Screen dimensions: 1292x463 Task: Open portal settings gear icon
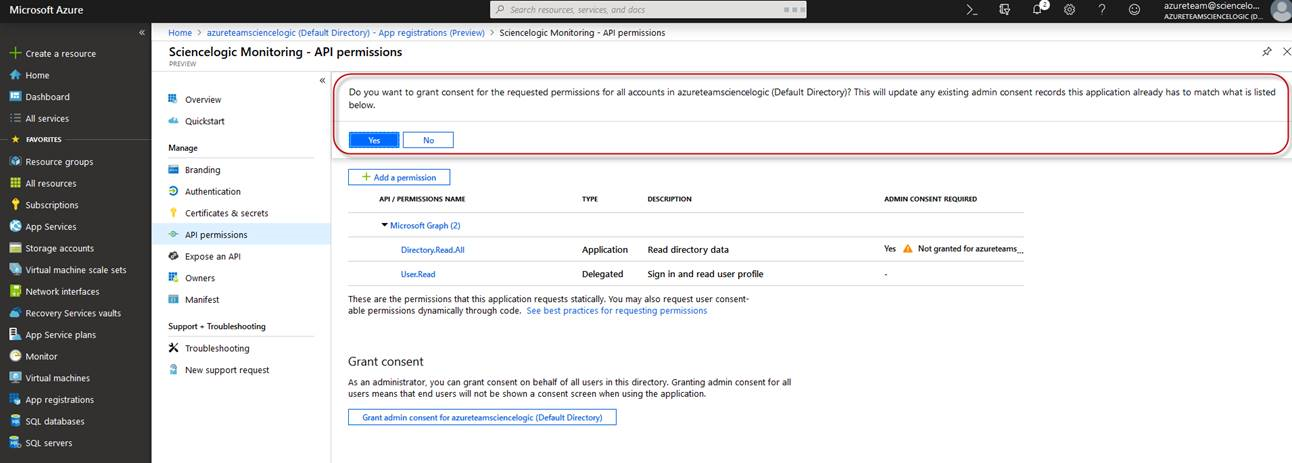[x=1069, y=9]
